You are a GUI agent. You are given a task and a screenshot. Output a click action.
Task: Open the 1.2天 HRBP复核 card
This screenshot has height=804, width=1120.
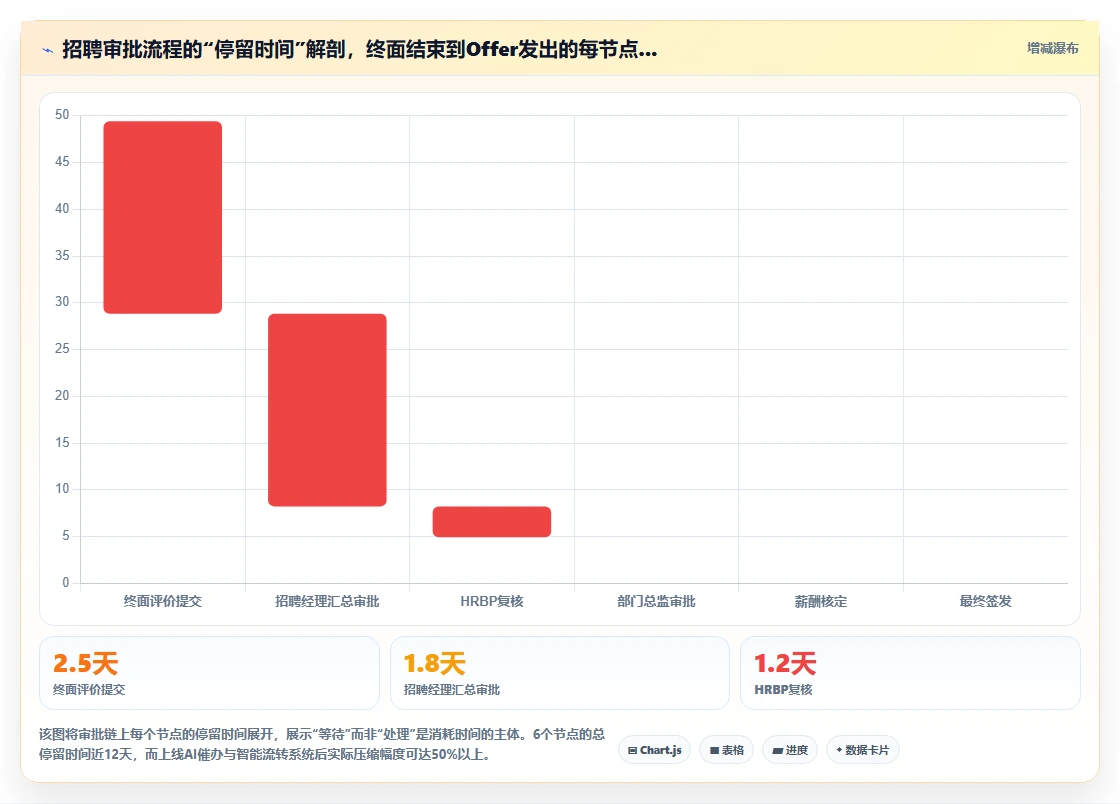[x=911, y=673]
